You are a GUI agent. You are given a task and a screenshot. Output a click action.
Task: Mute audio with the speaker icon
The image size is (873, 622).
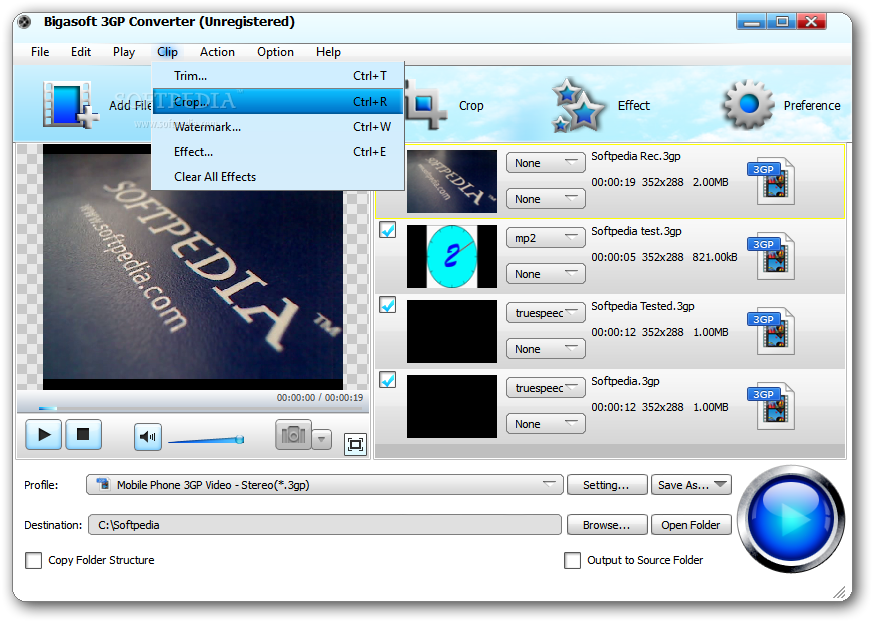148,437
